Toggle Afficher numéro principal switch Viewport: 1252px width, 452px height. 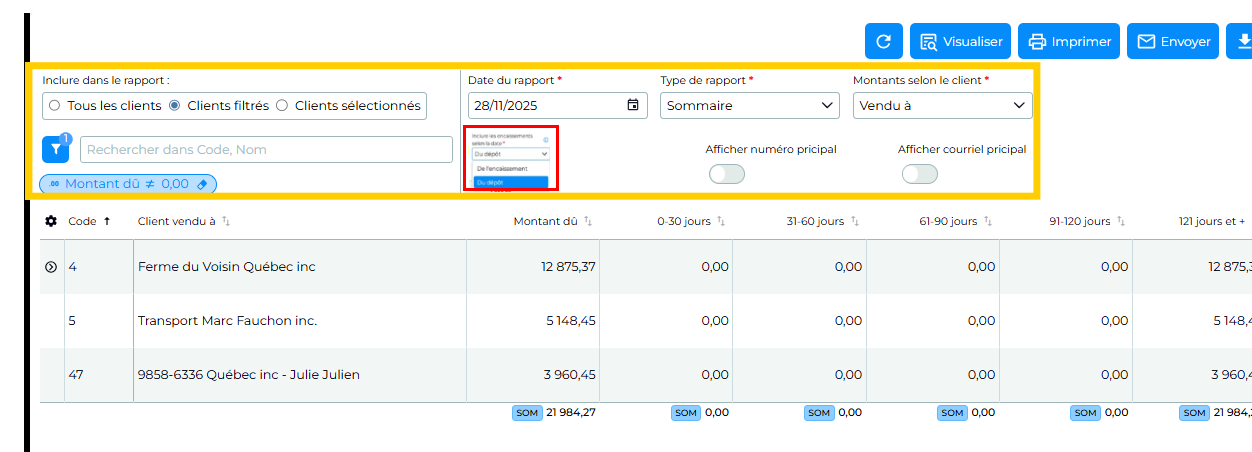tap(727, 174)
